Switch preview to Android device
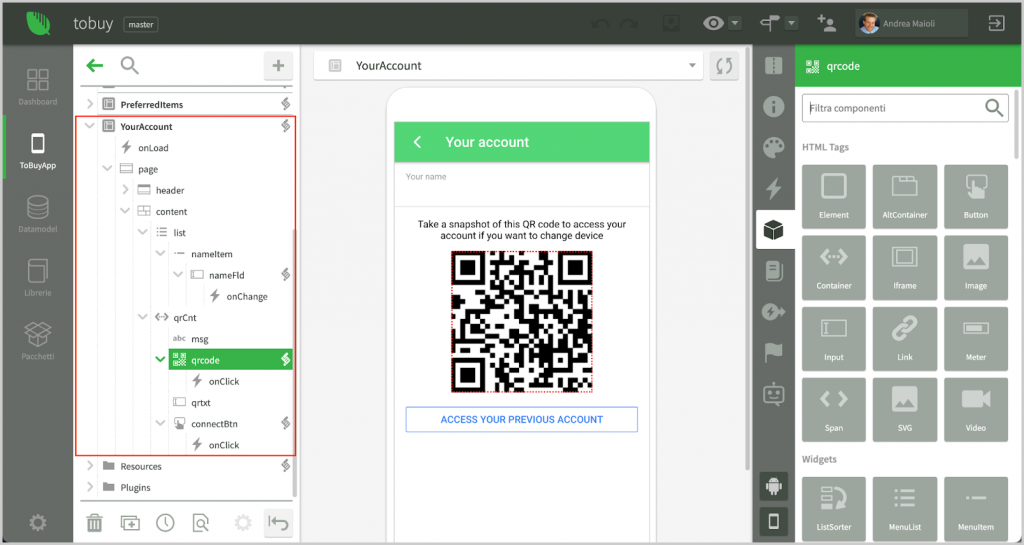Viewport: 1024px width, 545px height. pyautogui.click(x=774, y=486)
